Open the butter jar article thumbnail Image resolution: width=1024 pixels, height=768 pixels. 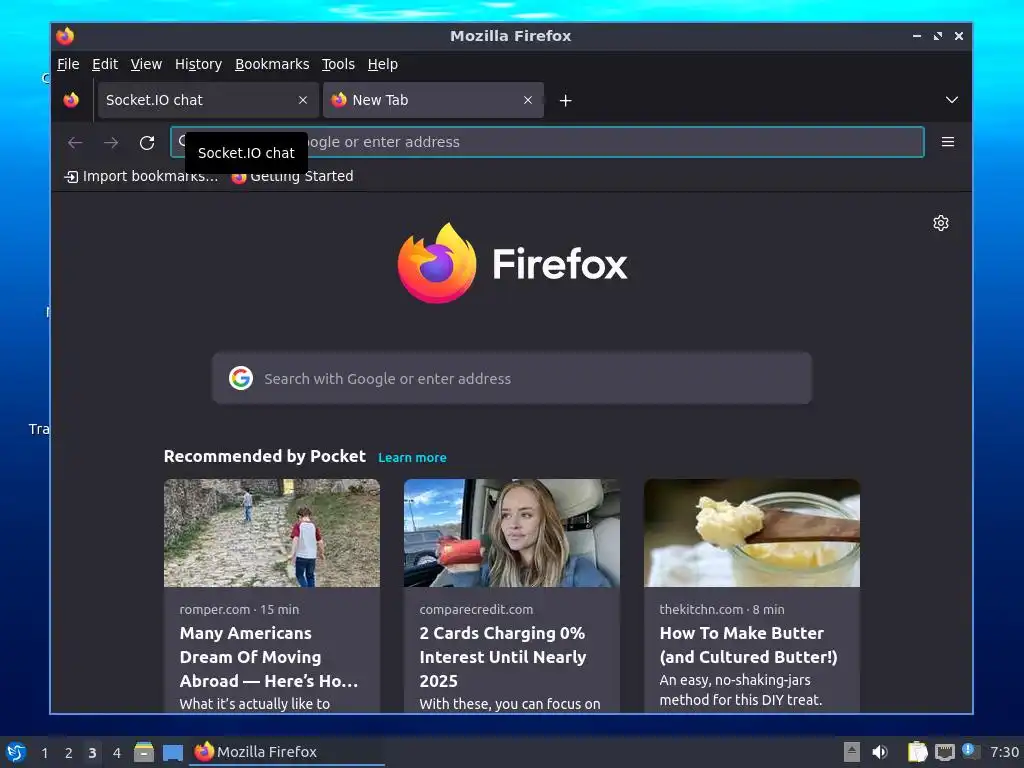(752, 533)
